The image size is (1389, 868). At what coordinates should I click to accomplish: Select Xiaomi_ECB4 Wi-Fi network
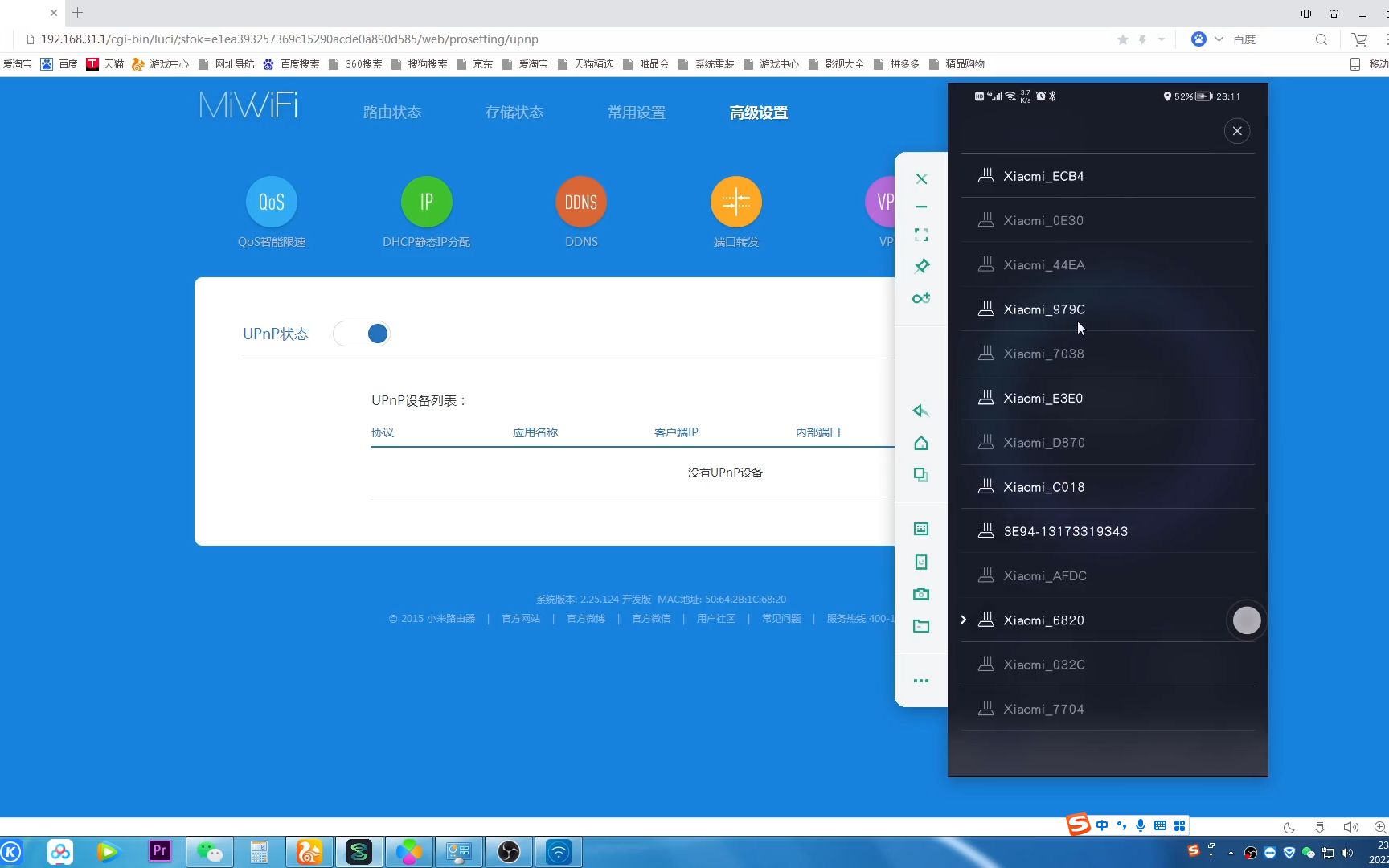point(1108,176)
